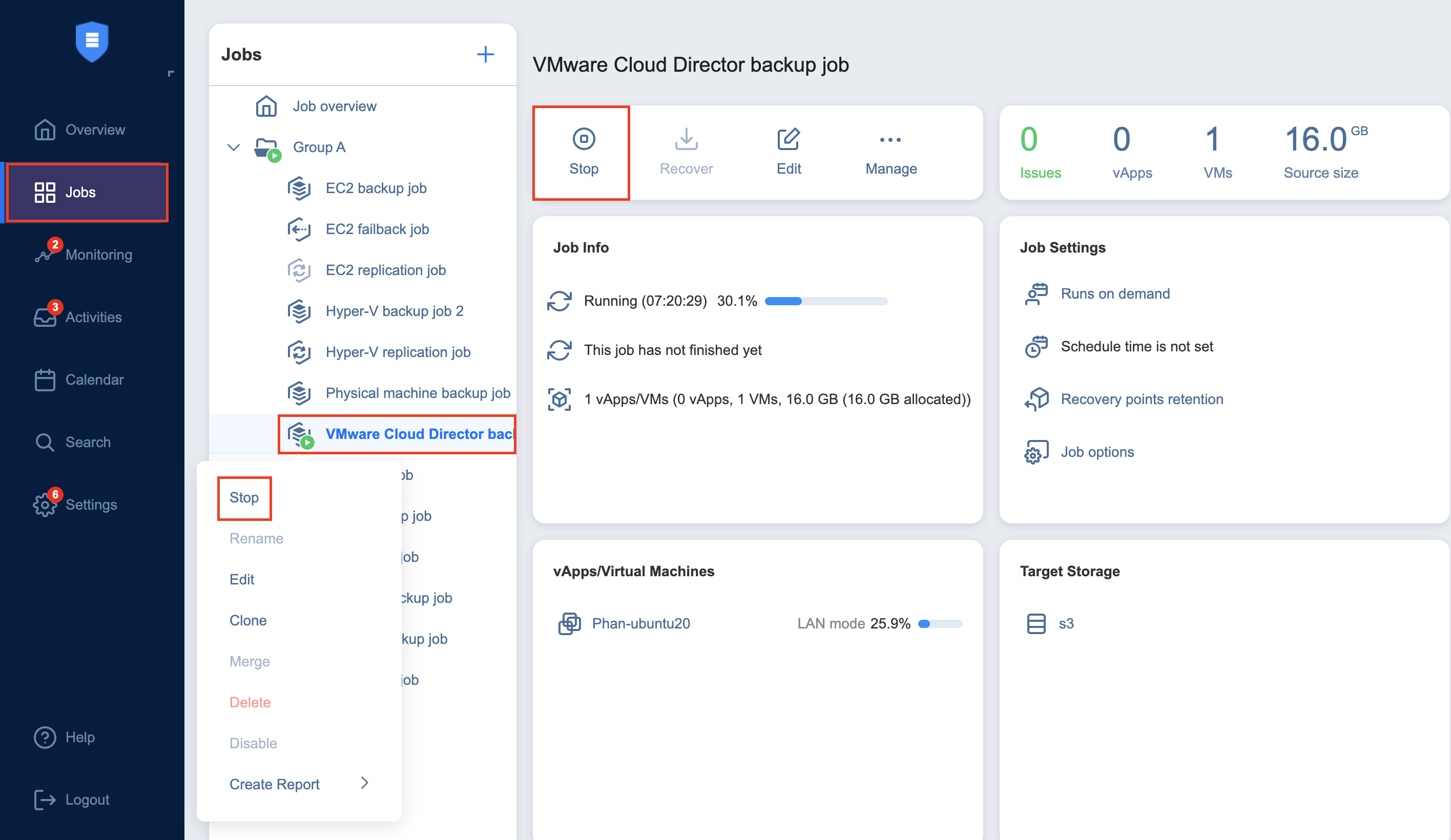Viewport: 1451px width, 840px height.
Task: Click the shield logo at top of sidebar
Action: click(92, 41)
